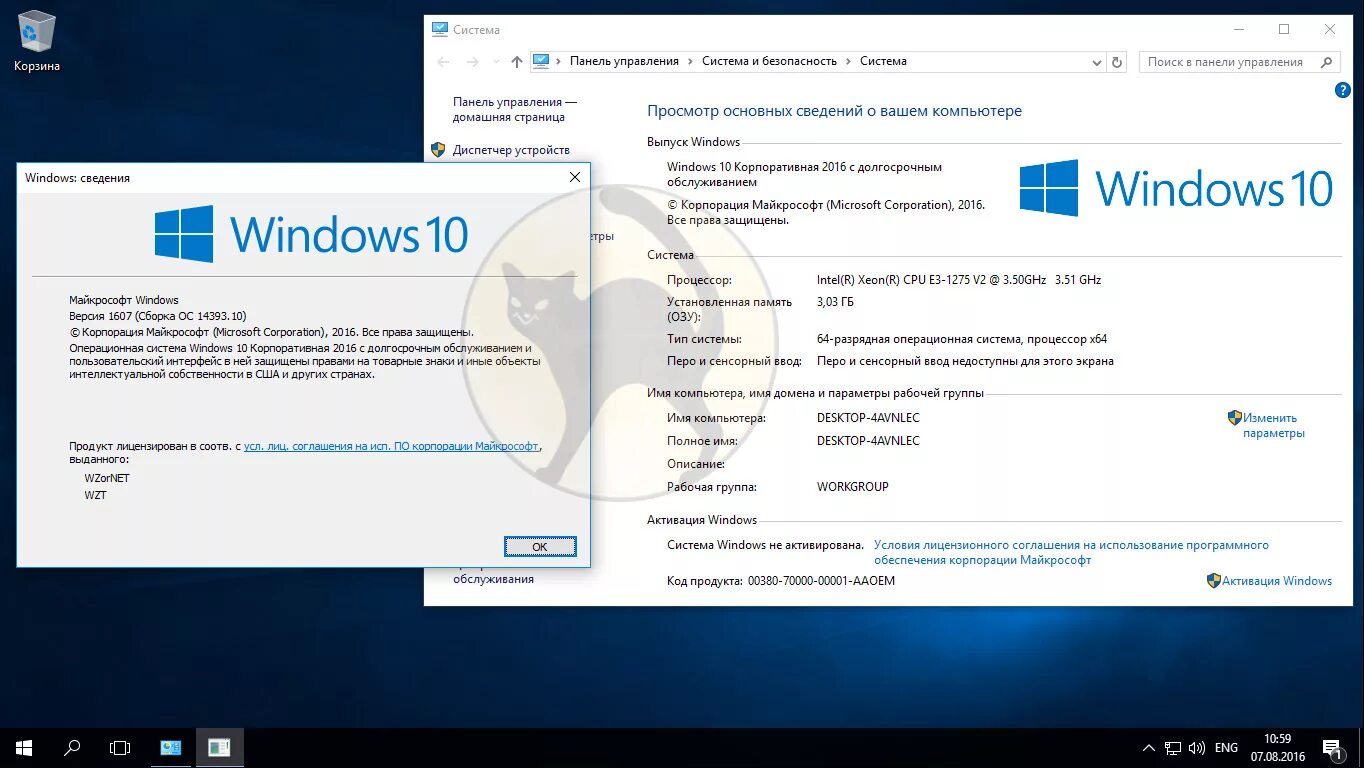The width and height of the screenshot is (1364, 768).
Task: Click the shield icon next to Изменить параметры
Action: [x=1235, y=418]
